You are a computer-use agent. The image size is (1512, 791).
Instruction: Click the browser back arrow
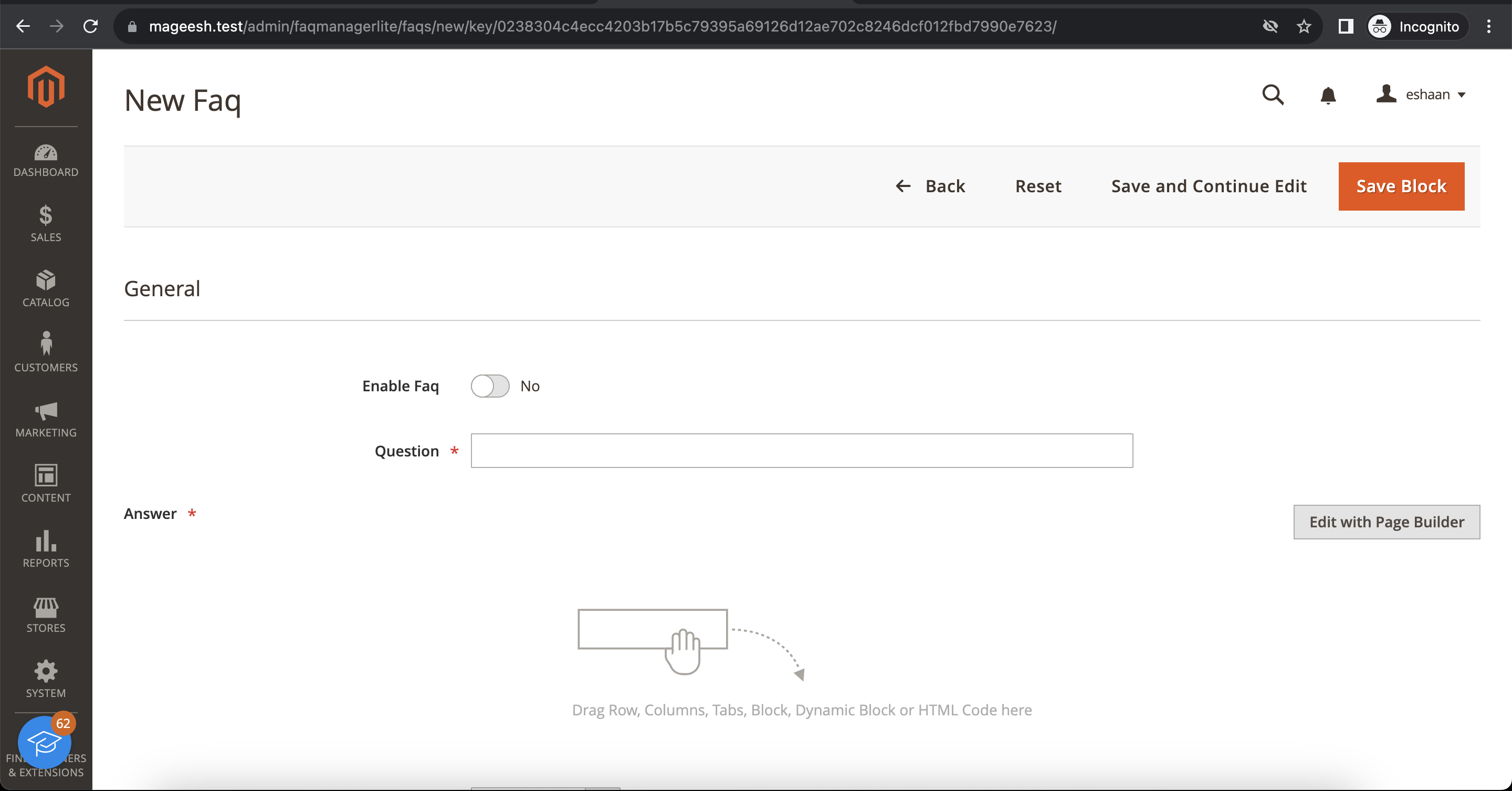click(x=23, y=26)
